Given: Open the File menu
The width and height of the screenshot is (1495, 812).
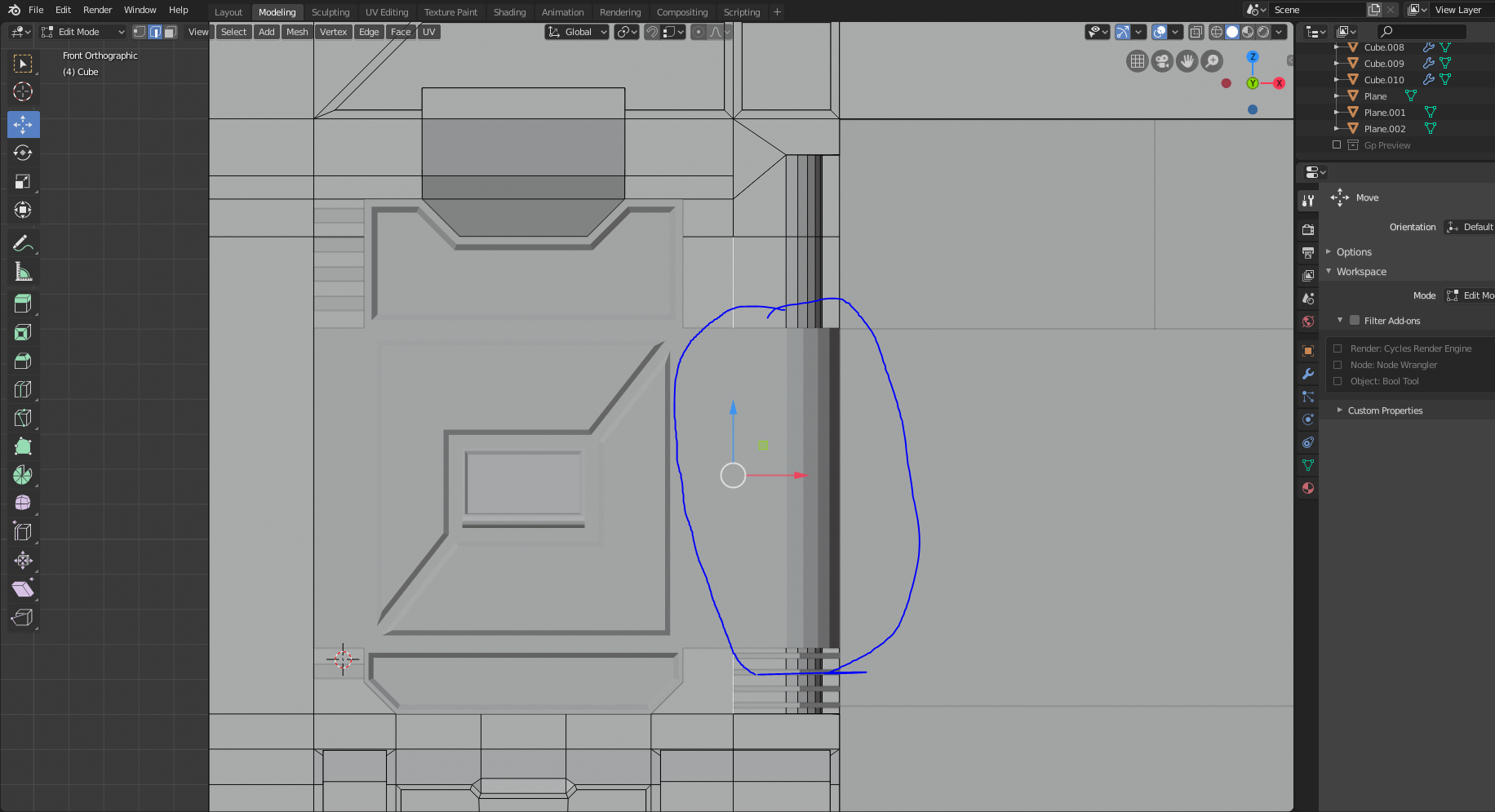Looking at the screenshot, I should point(36,10).
